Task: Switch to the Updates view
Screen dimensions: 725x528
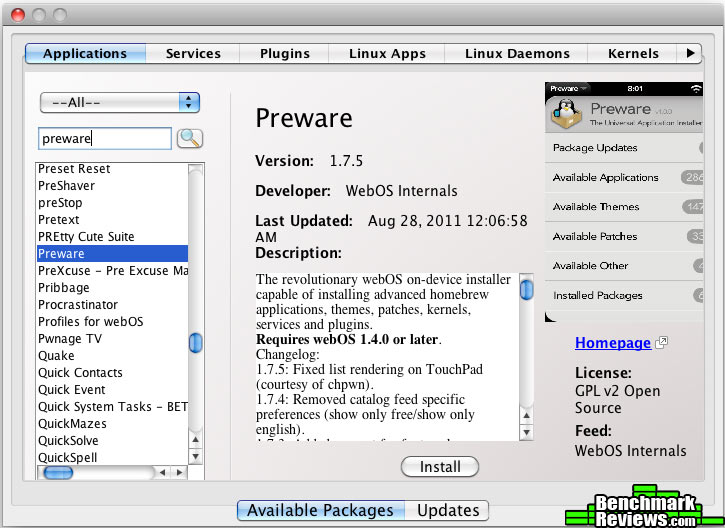Action: tap(448, 510)
